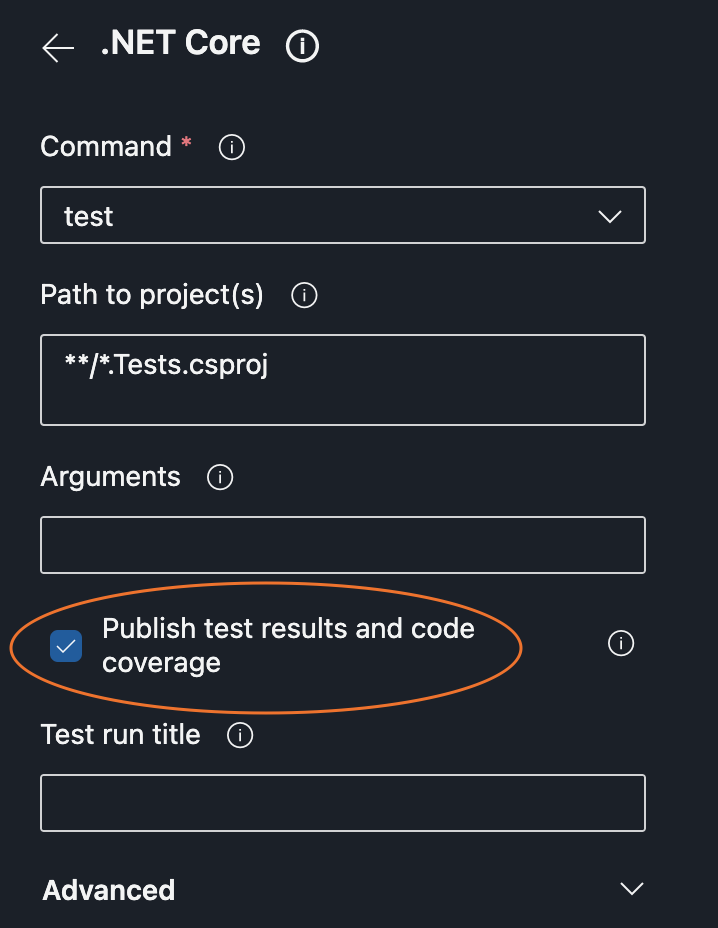The height and width of the screenshot is (928, 718).
Task: Click the Advanced section header
Action: 109,889
